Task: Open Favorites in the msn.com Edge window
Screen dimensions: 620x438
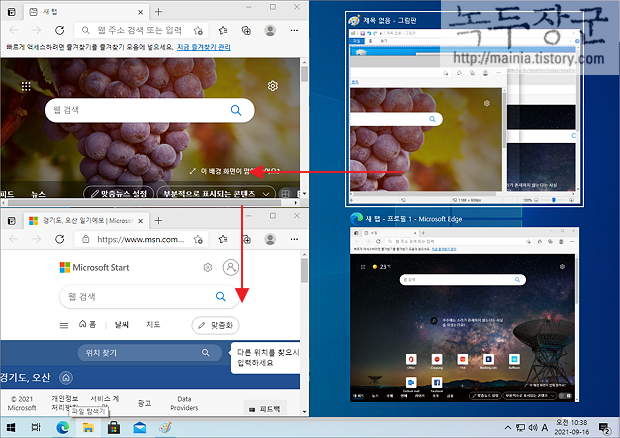Action: 223,239
